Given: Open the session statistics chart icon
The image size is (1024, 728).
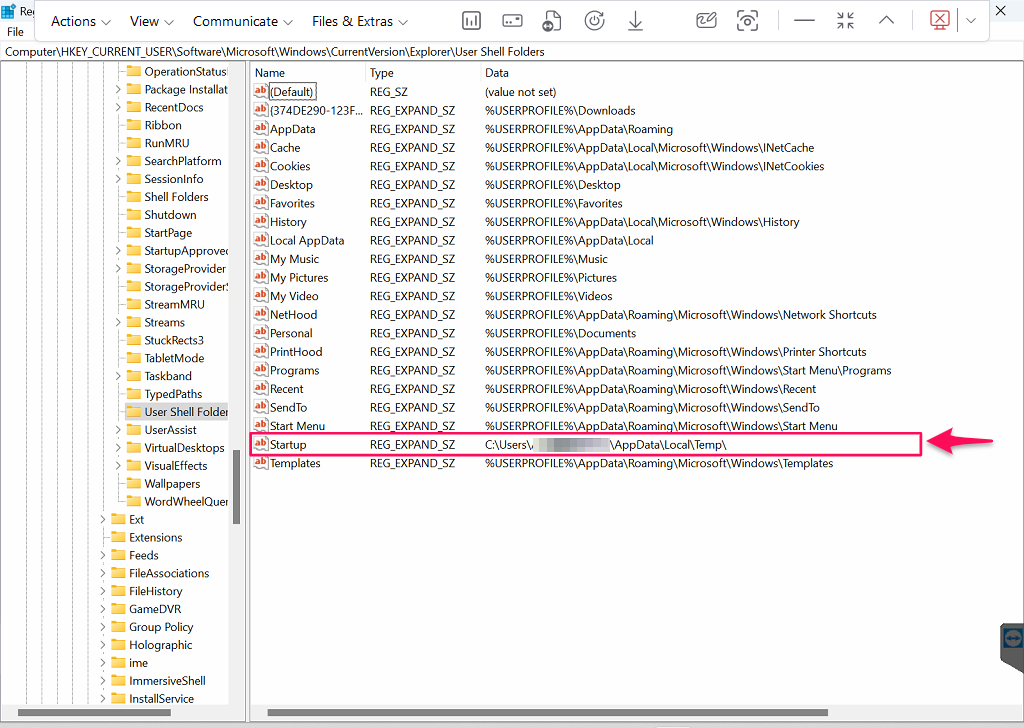Looking at the screenshot, I should (x=471, y=21).
